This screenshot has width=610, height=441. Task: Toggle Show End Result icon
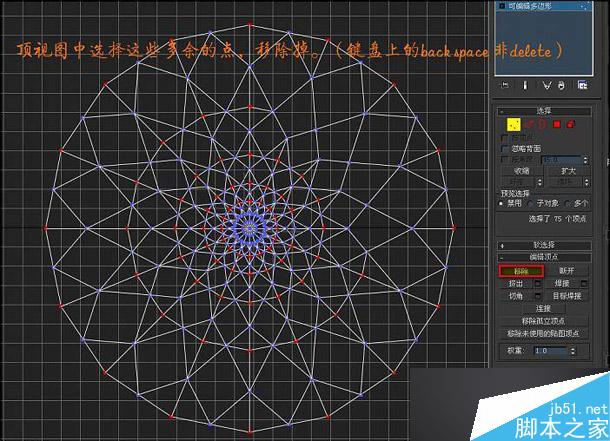click(x=525, y=85)
